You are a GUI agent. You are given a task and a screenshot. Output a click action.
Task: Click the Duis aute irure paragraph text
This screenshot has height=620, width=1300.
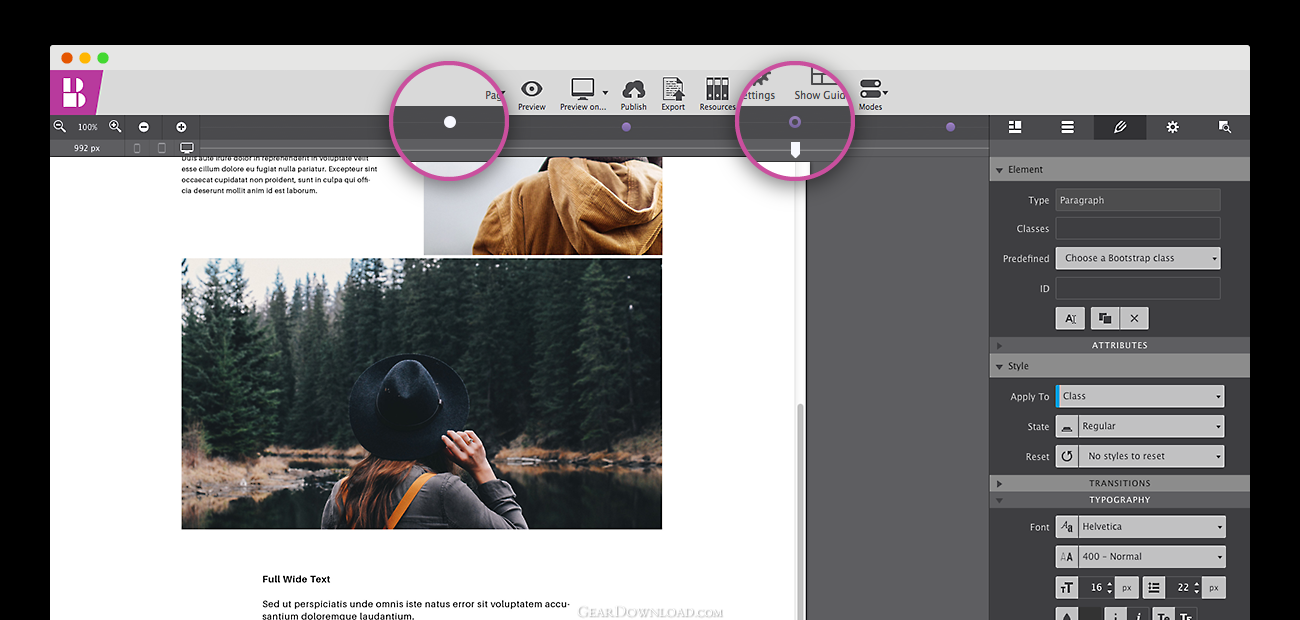pos(278,174)
